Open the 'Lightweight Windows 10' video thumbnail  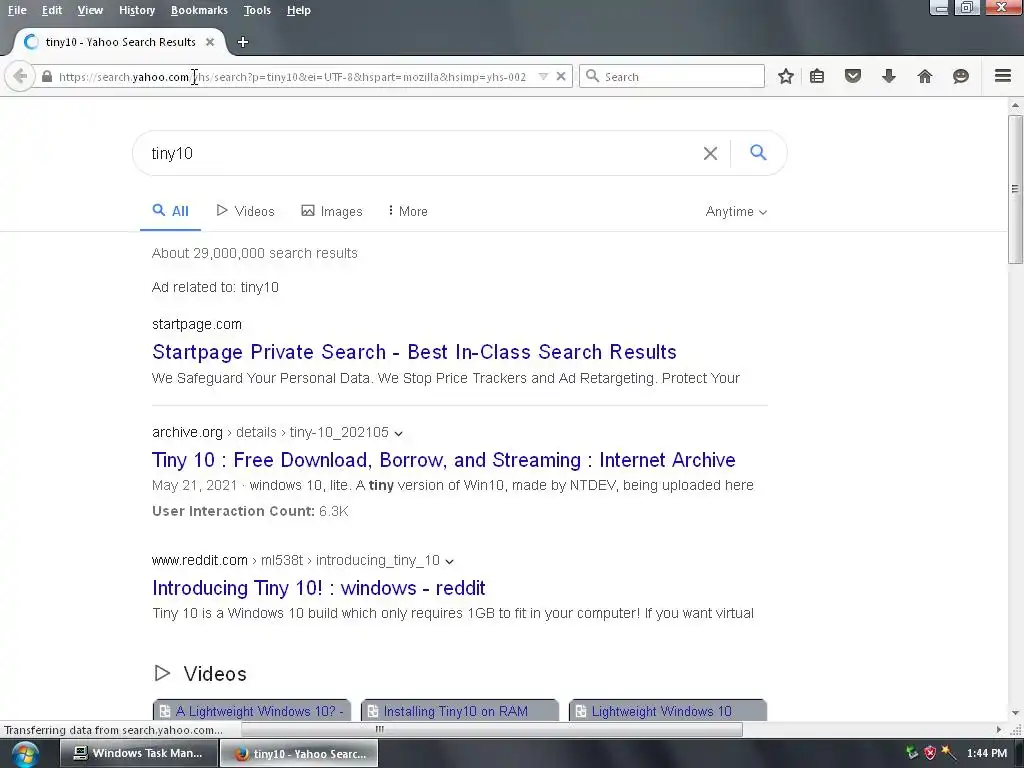[667, 711]
